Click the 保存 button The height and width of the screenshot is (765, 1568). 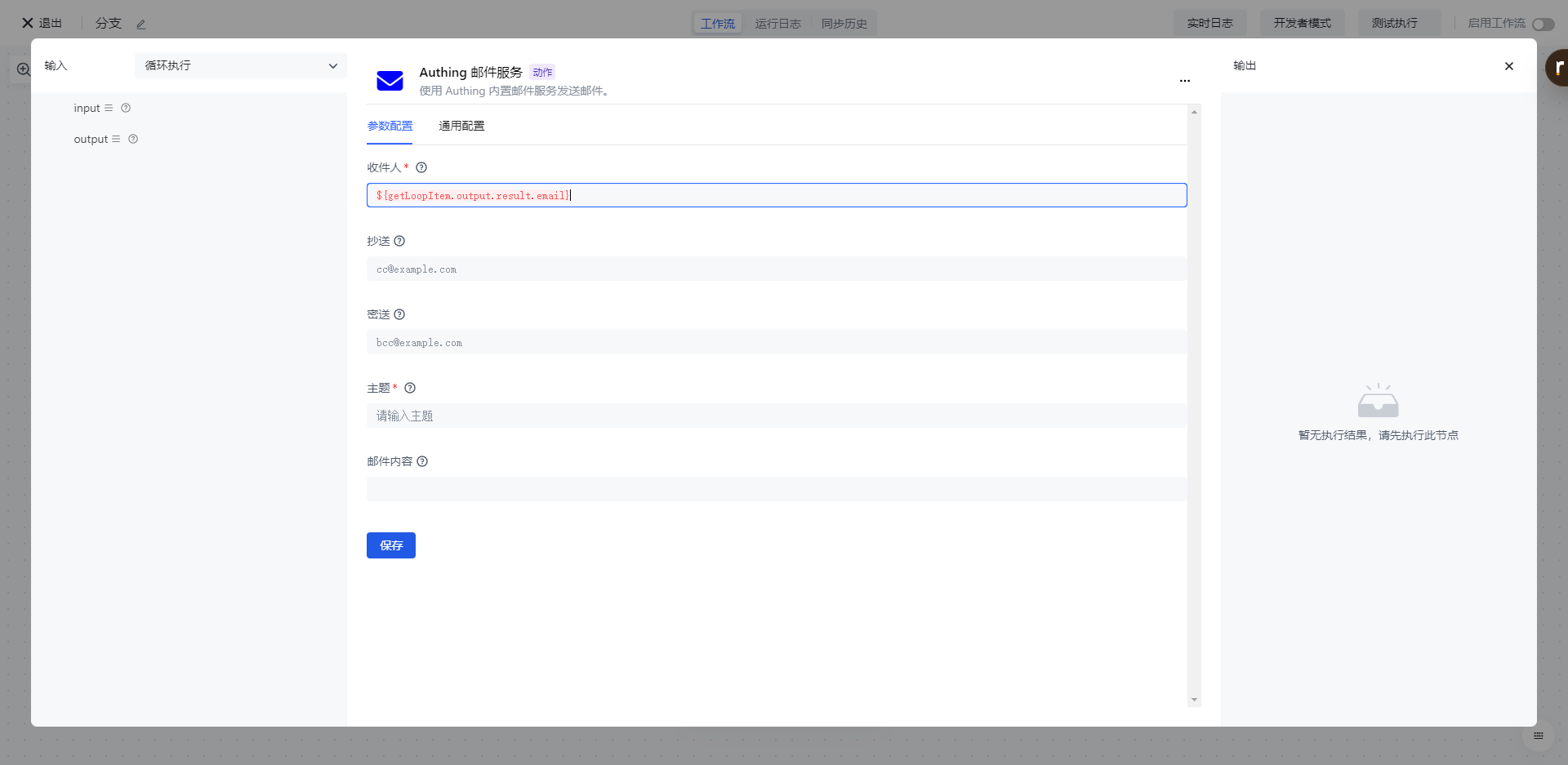click(390, 545)
